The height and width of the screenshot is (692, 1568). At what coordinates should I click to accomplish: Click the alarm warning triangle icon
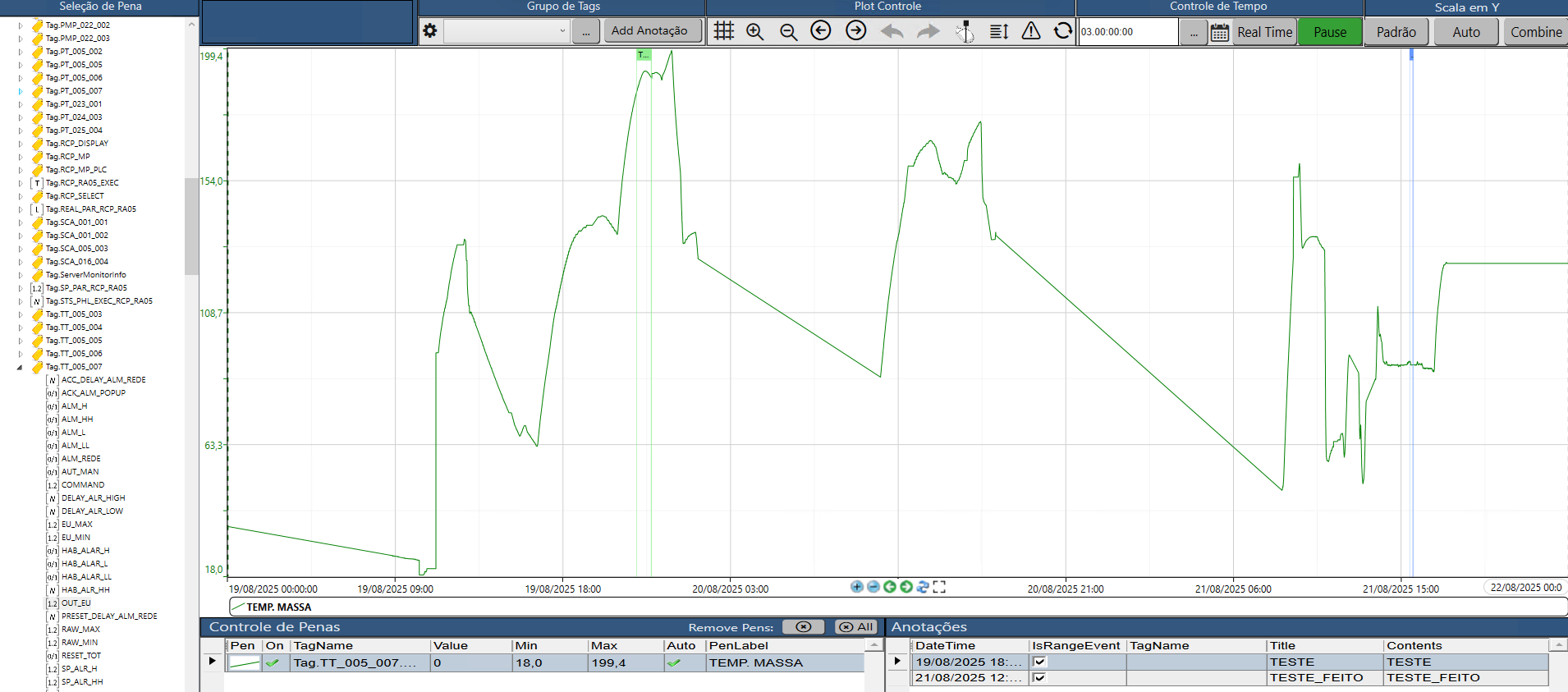pyautogui.click(x=1031, y=31)
